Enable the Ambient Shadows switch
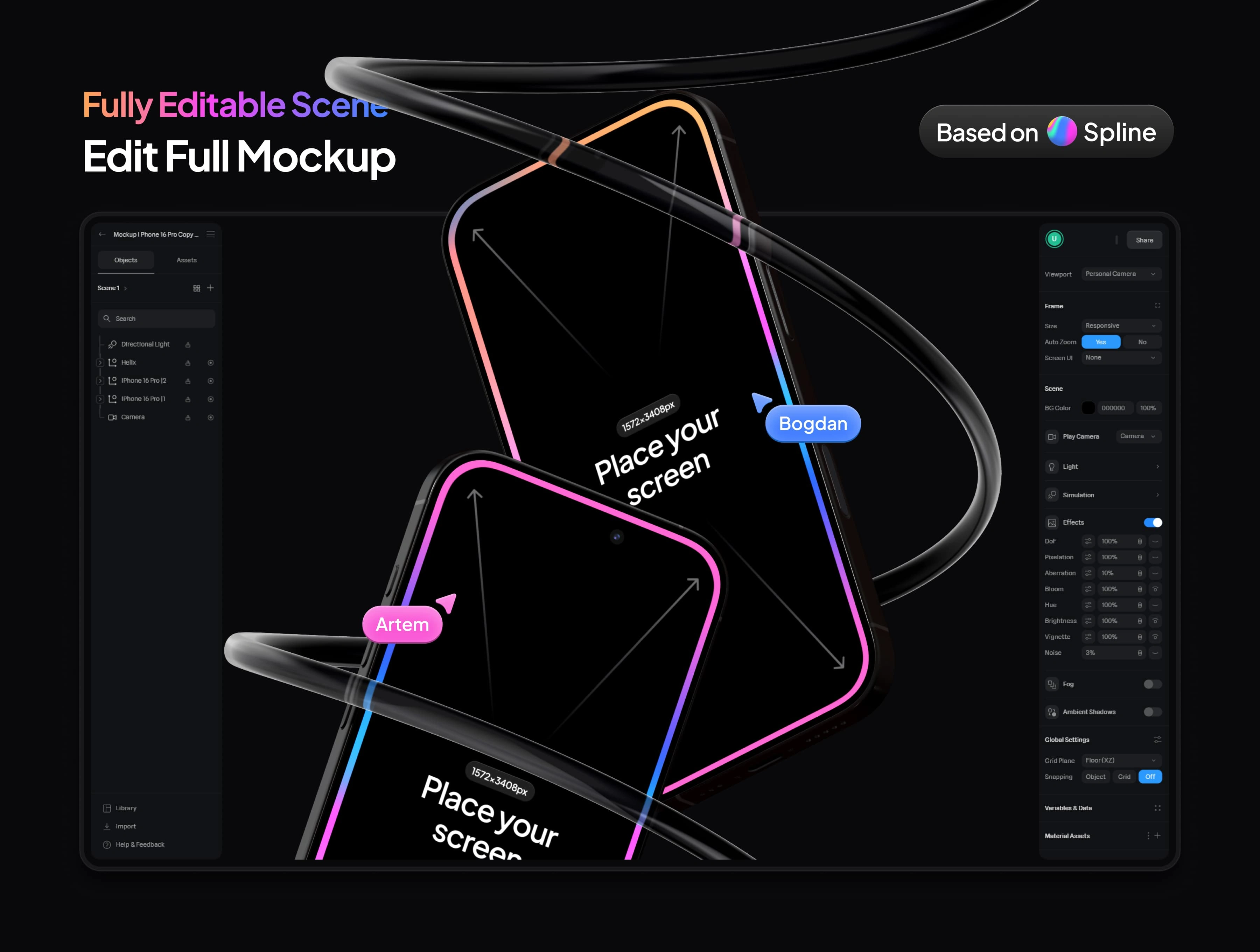1260x952 pixels. [1153, 712]
